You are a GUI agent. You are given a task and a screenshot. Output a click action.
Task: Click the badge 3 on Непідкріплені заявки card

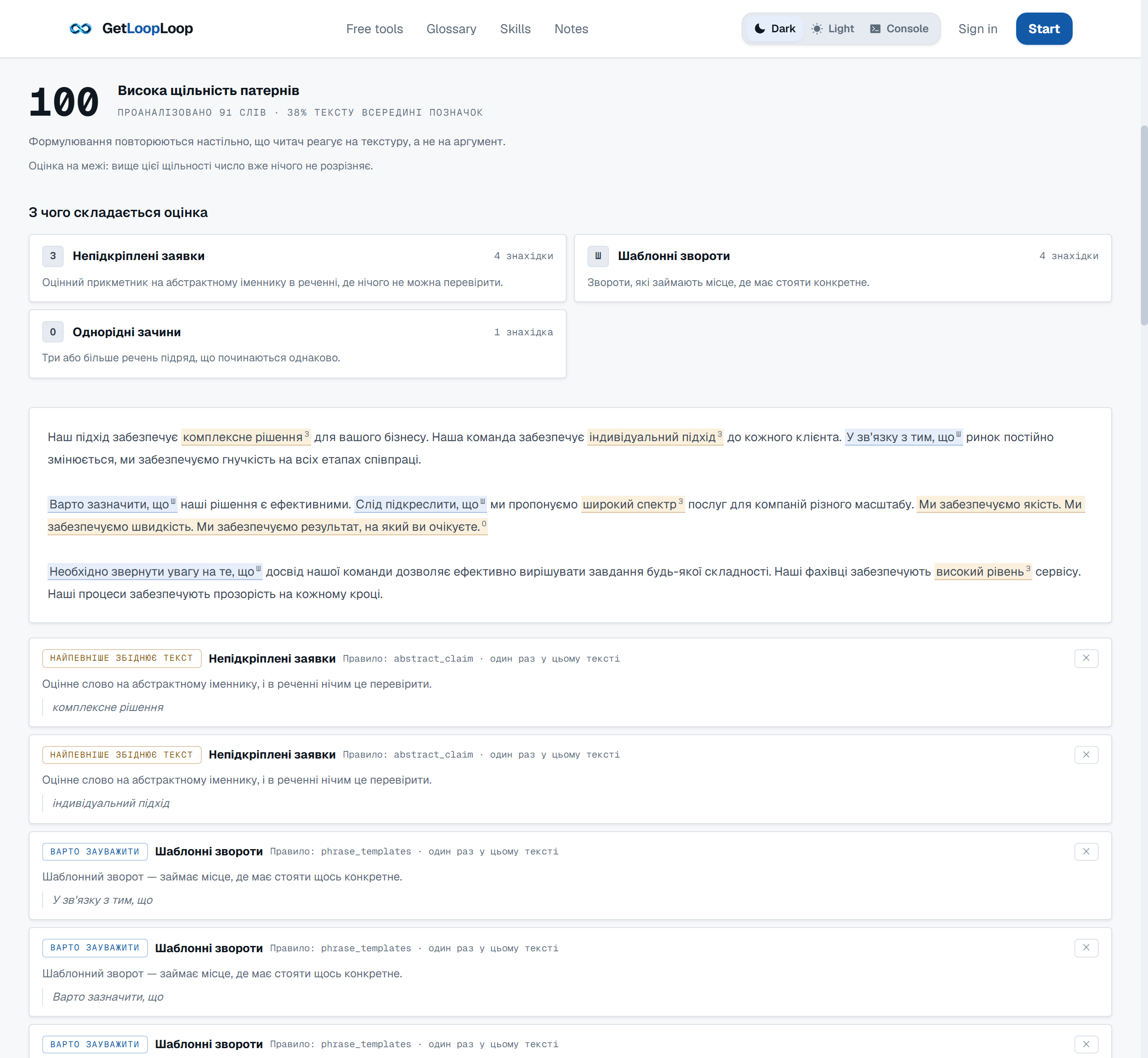[52, 256]
